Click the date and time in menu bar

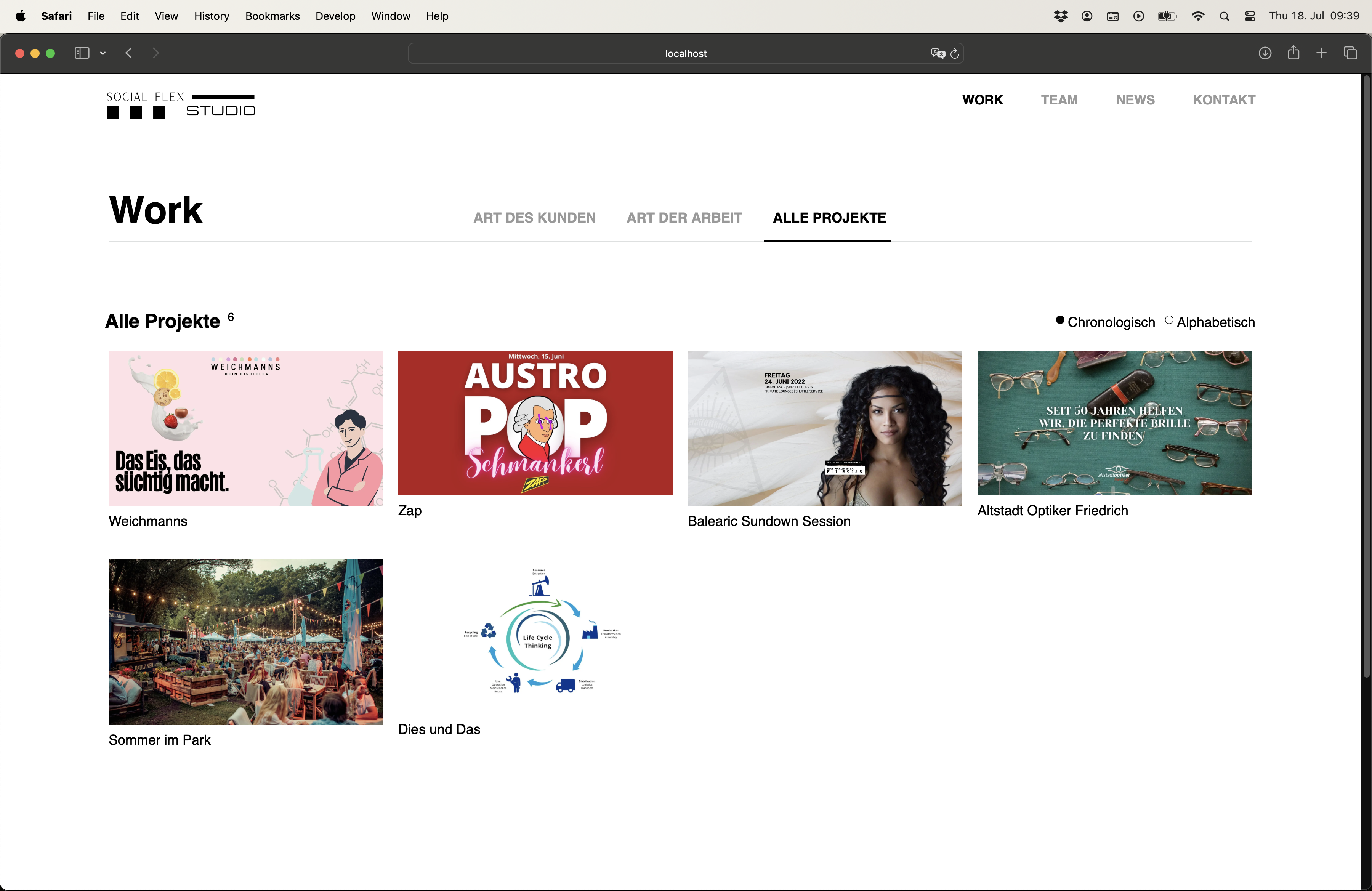[1314, 16]
